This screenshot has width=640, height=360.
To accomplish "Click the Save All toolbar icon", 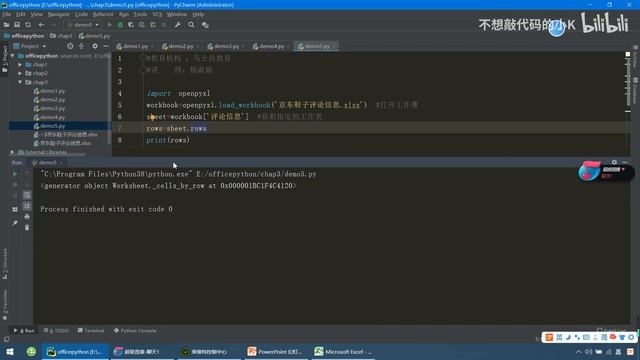I will (x=17, y=25).
